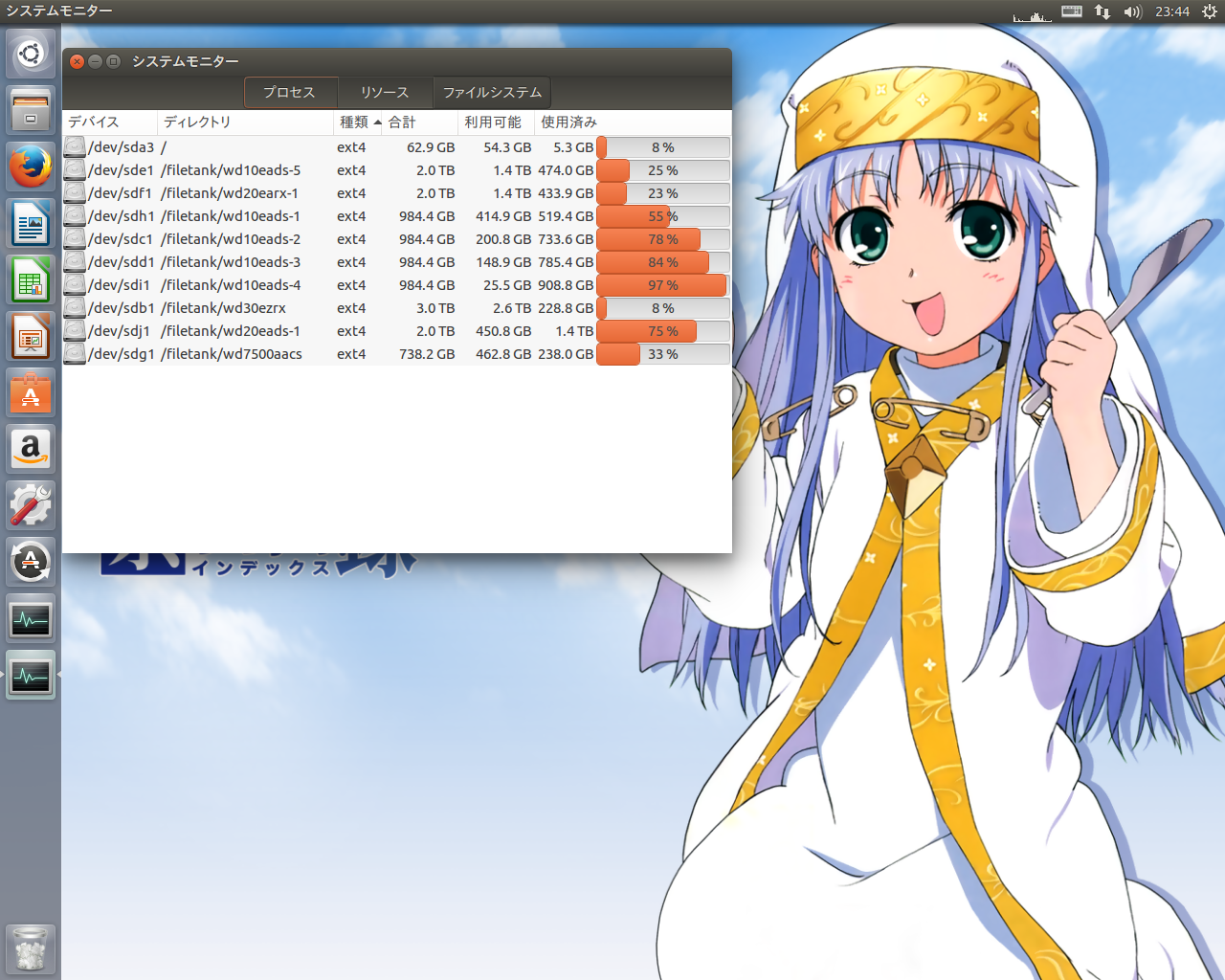Sort by the デバイス column header
The width and height of the screenshot is (1225, 980).
tap(109, 122)
